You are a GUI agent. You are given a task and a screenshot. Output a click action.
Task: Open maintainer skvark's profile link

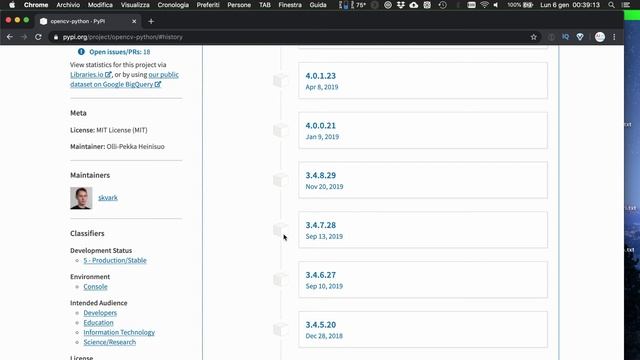click(x=108, y=198)
